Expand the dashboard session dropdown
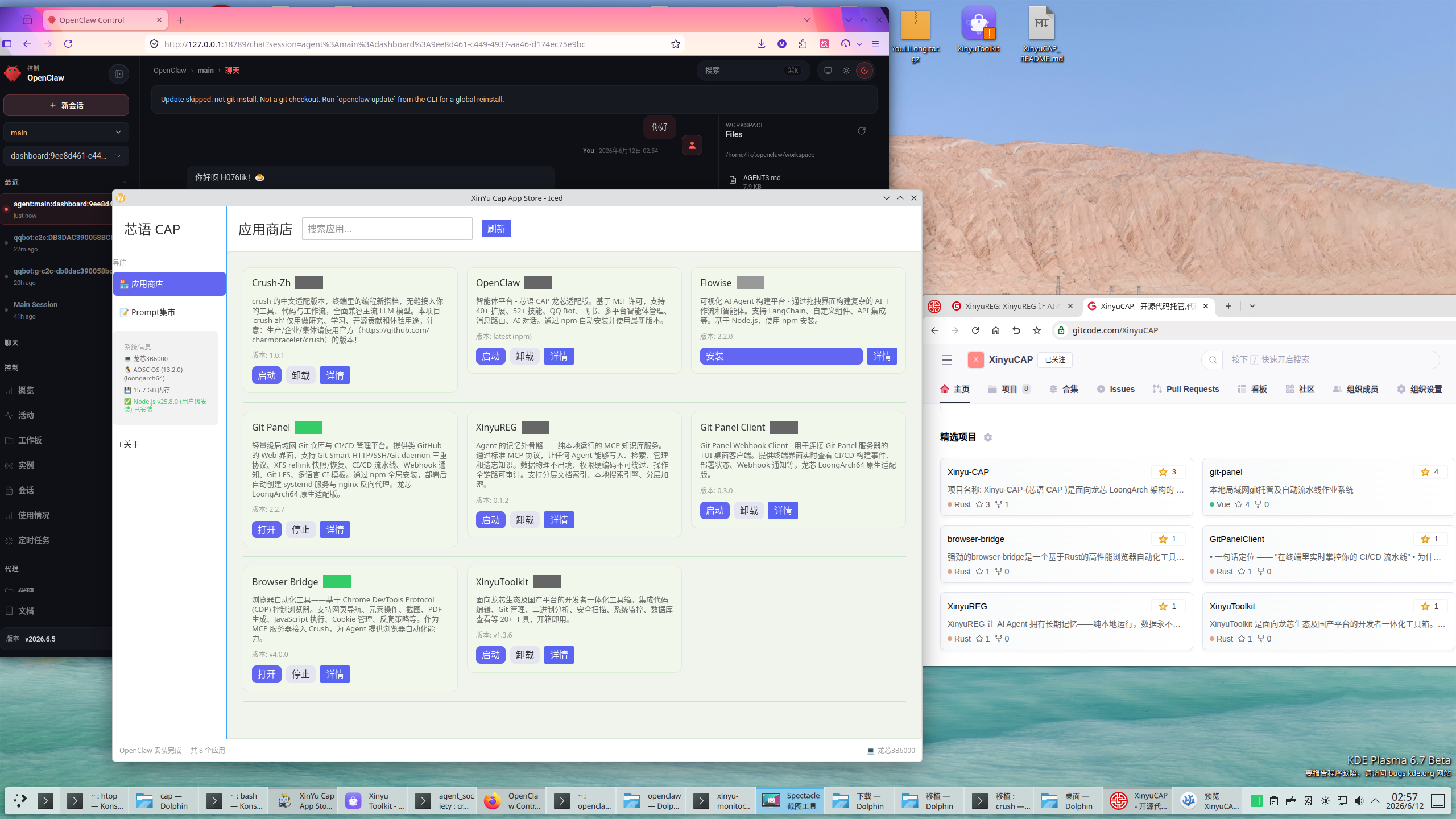Screen dimensions: 1456x819 pos(66,155)
